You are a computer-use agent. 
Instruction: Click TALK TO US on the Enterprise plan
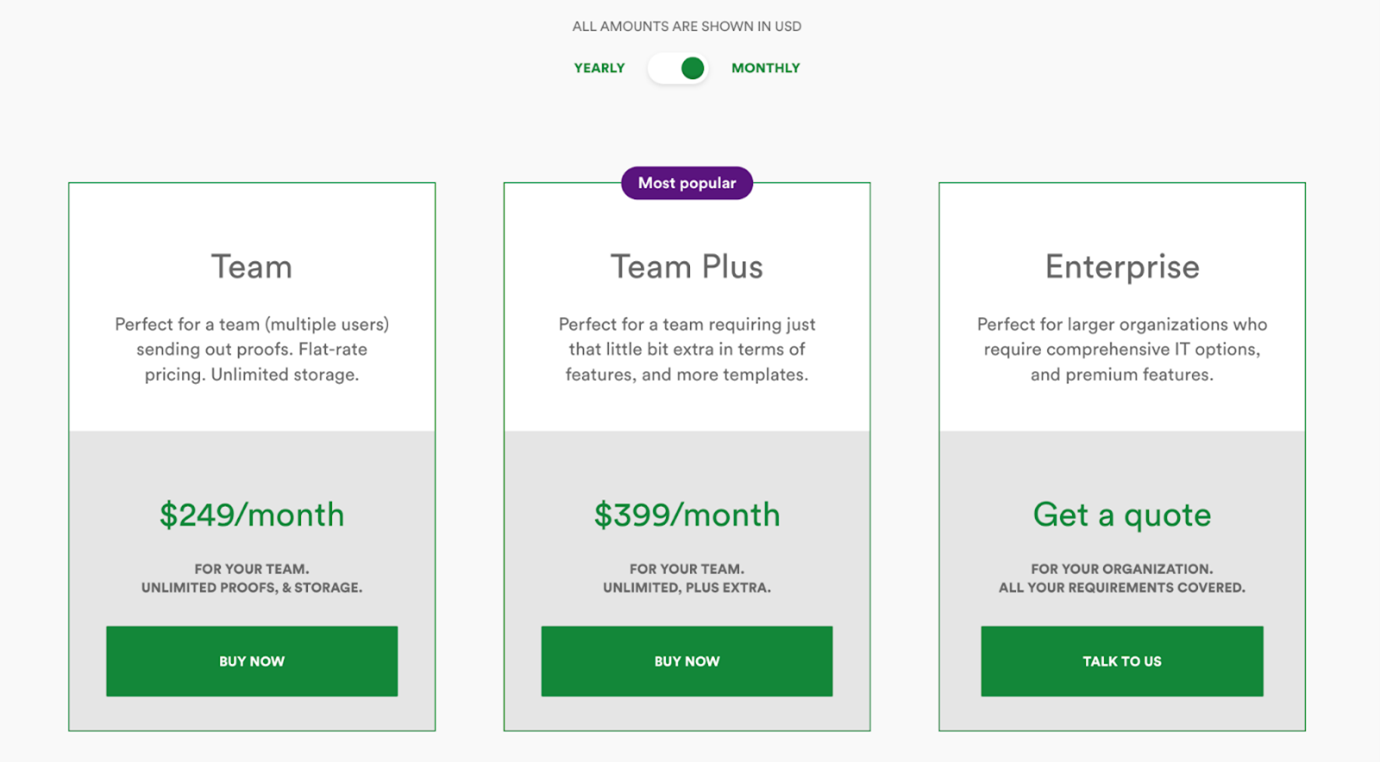1121,661
